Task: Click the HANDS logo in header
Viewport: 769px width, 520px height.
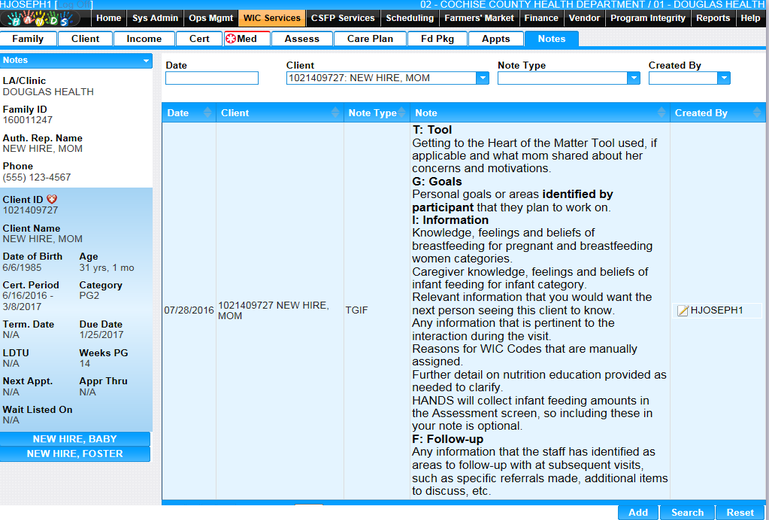Action: click(45, 19)
